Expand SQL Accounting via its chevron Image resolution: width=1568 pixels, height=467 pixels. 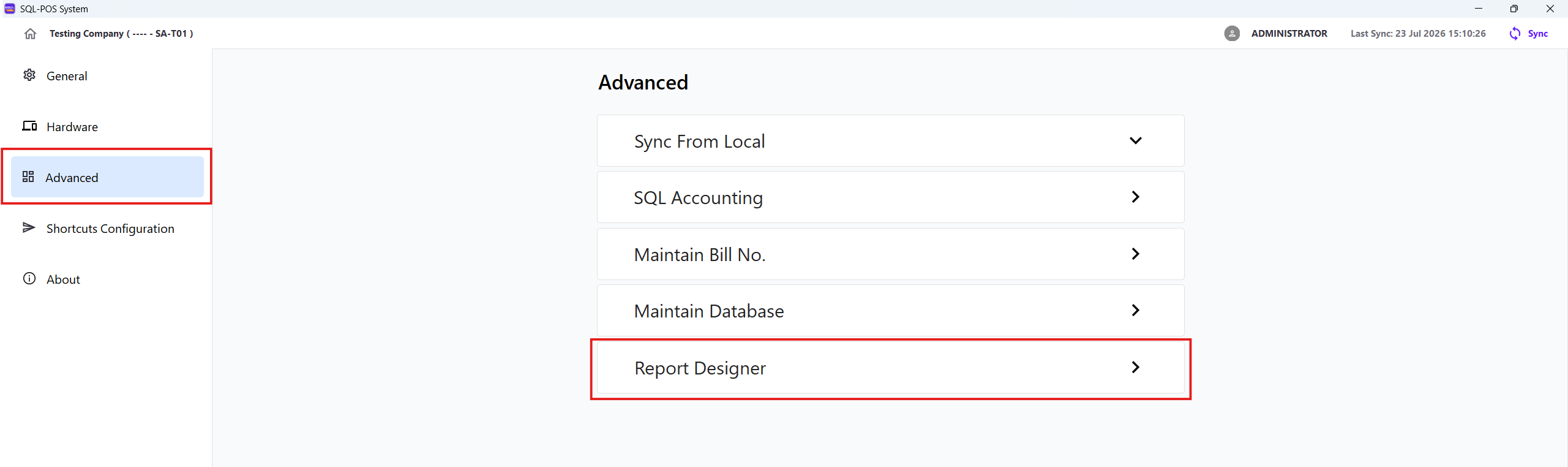point(1136,197)
